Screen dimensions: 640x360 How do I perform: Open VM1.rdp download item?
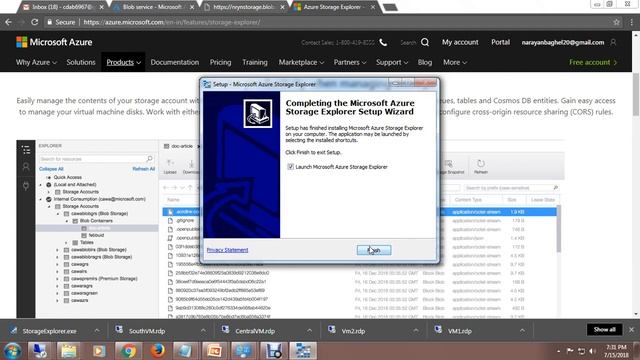pos(460,331)
